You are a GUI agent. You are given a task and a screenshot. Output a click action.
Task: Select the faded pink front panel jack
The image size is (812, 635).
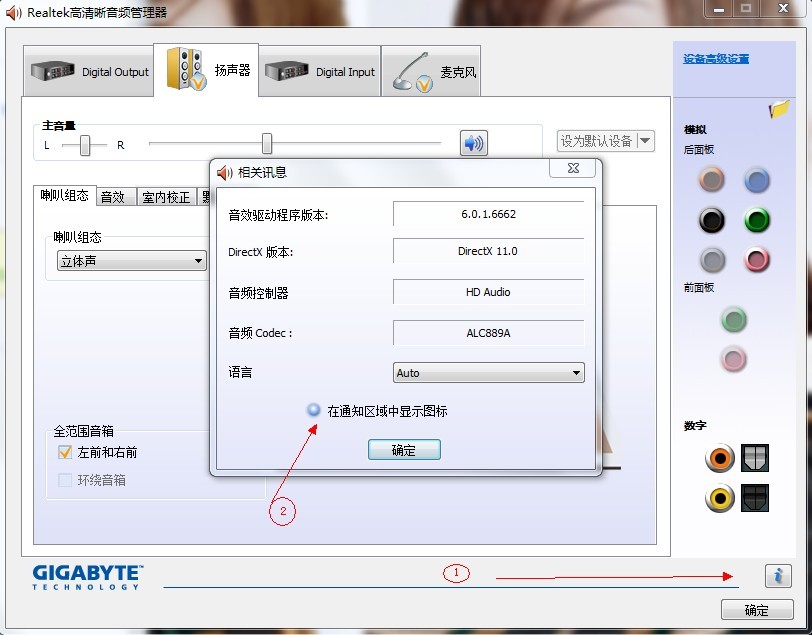click(734, 359)
